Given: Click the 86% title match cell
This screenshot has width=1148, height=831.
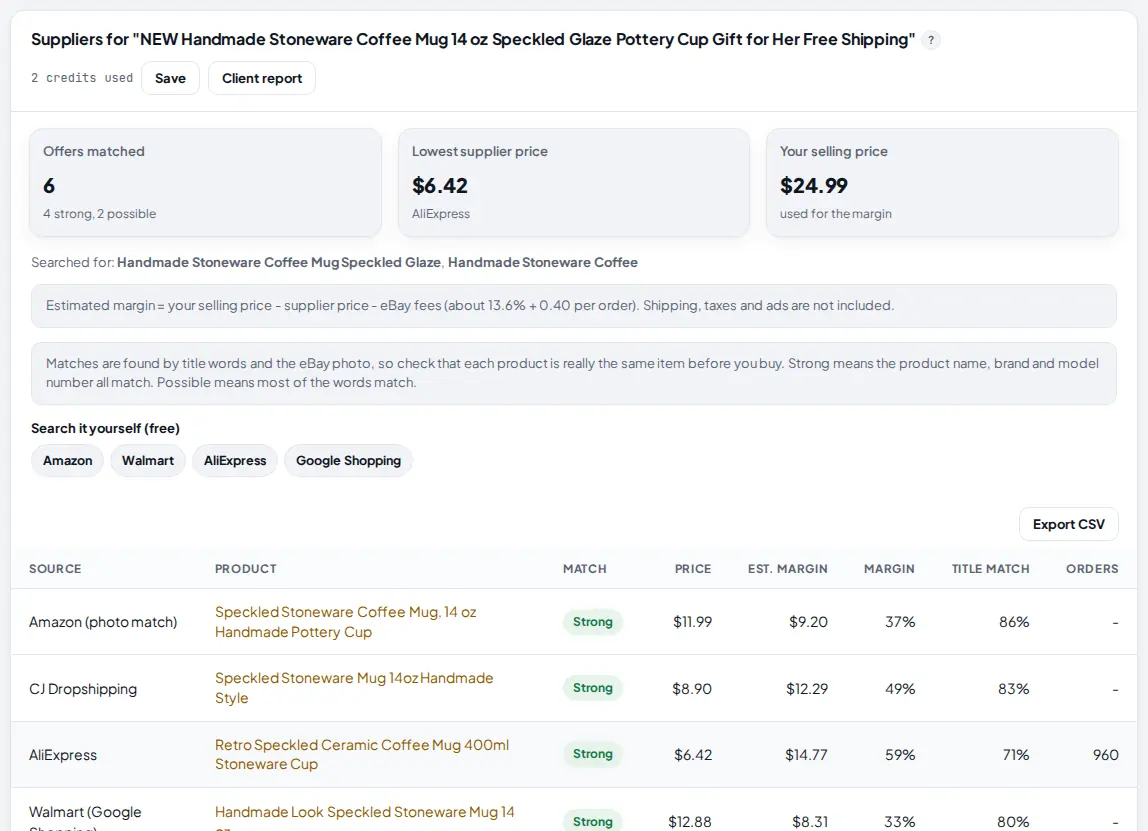Looking at the screenshot, I should [x=1014, y=622].
